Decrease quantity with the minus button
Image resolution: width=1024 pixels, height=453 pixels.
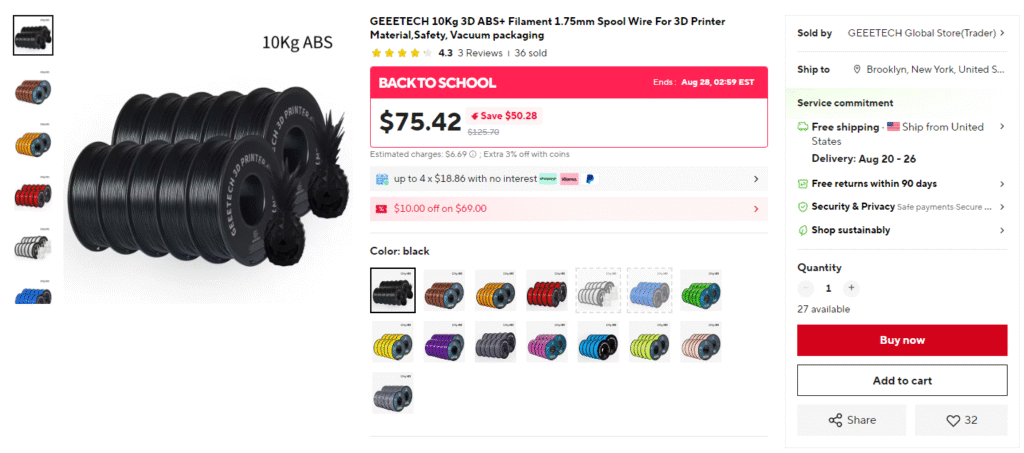(x=806, y=288)
